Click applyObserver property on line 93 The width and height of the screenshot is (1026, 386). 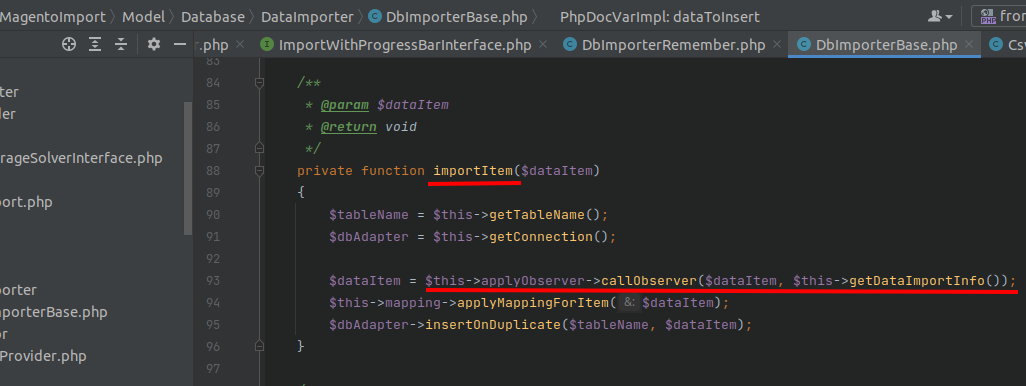click(x=533, y=281)
